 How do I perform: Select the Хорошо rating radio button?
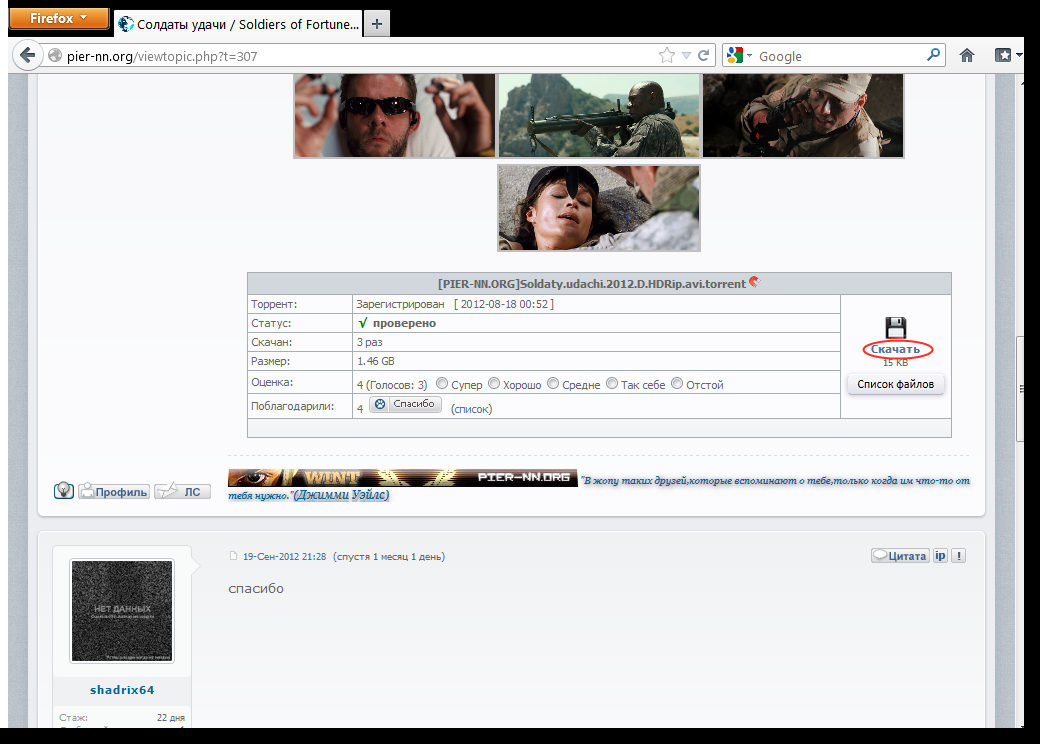493,383
